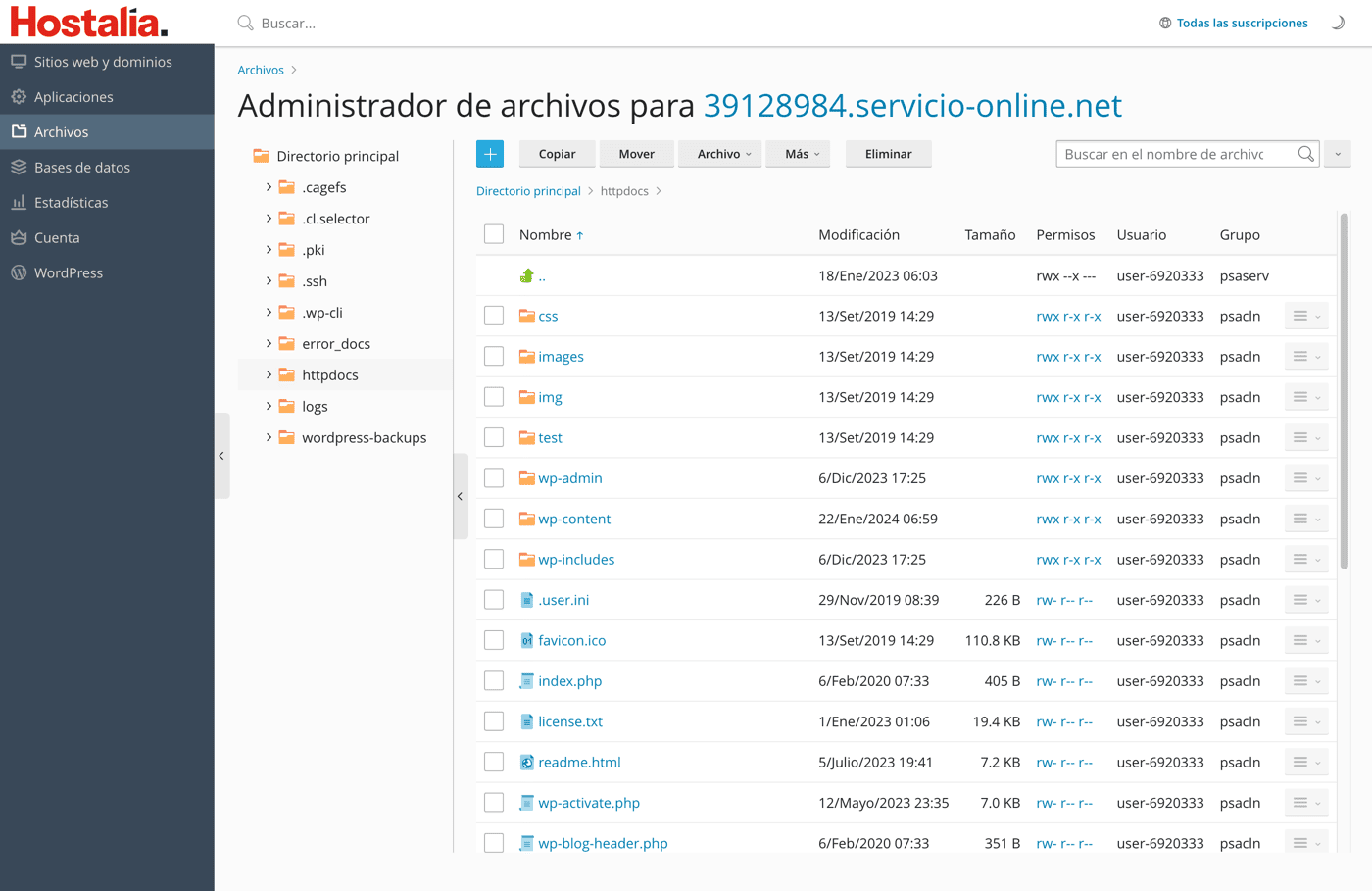Select the css folder checkbox
1372x891 pixels.
pos(494,316)
